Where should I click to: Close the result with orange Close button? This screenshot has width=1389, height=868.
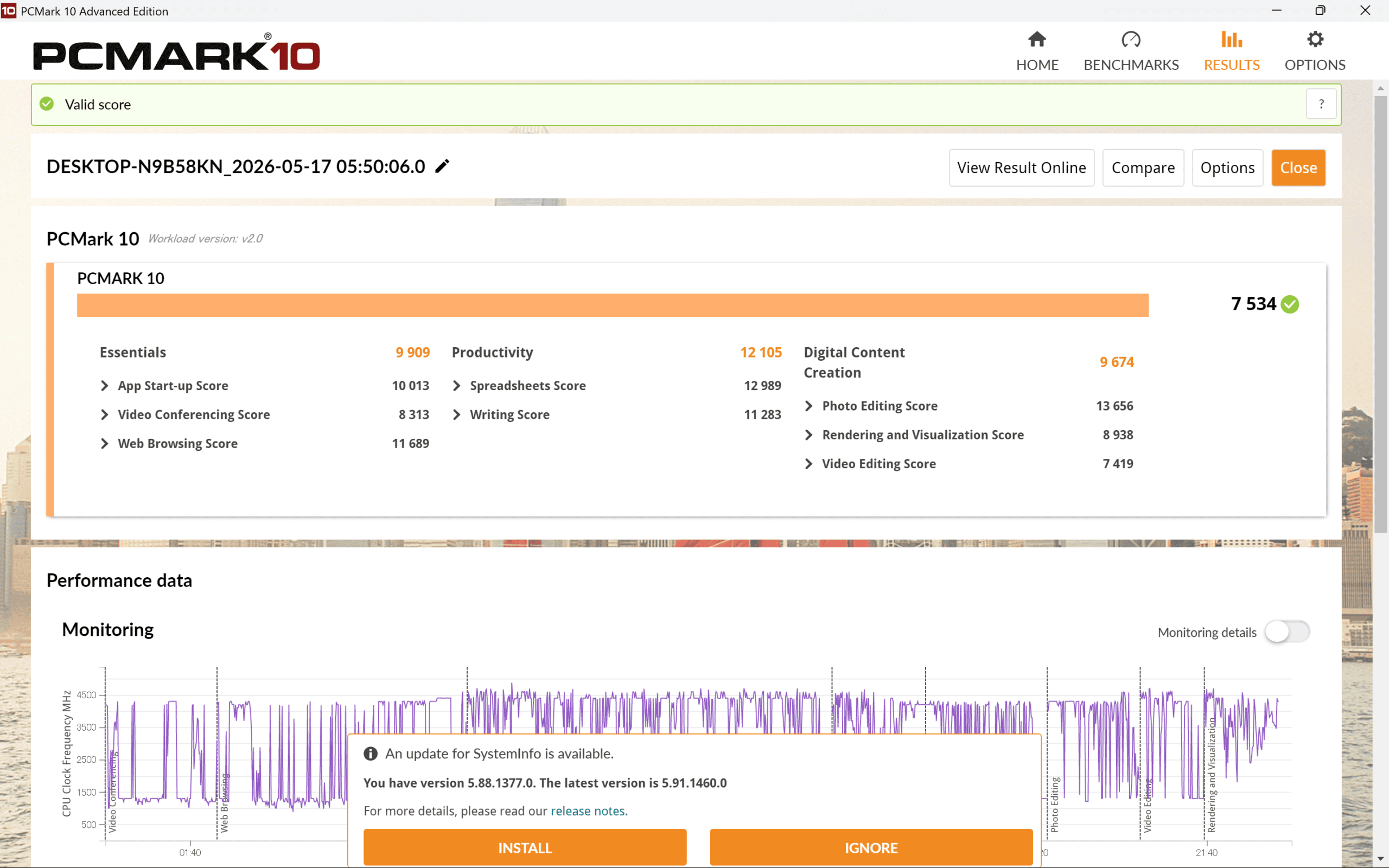point(1298,168)
